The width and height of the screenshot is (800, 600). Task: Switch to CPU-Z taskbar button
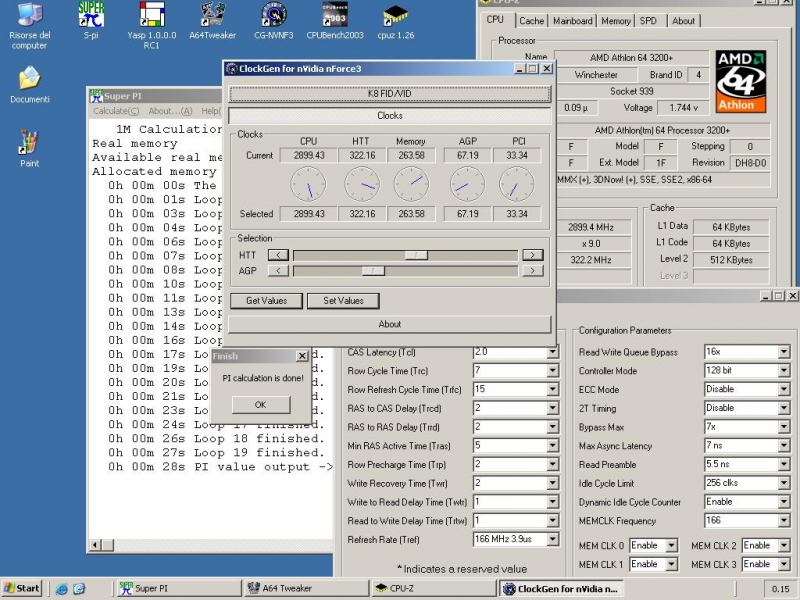[434, 588]
